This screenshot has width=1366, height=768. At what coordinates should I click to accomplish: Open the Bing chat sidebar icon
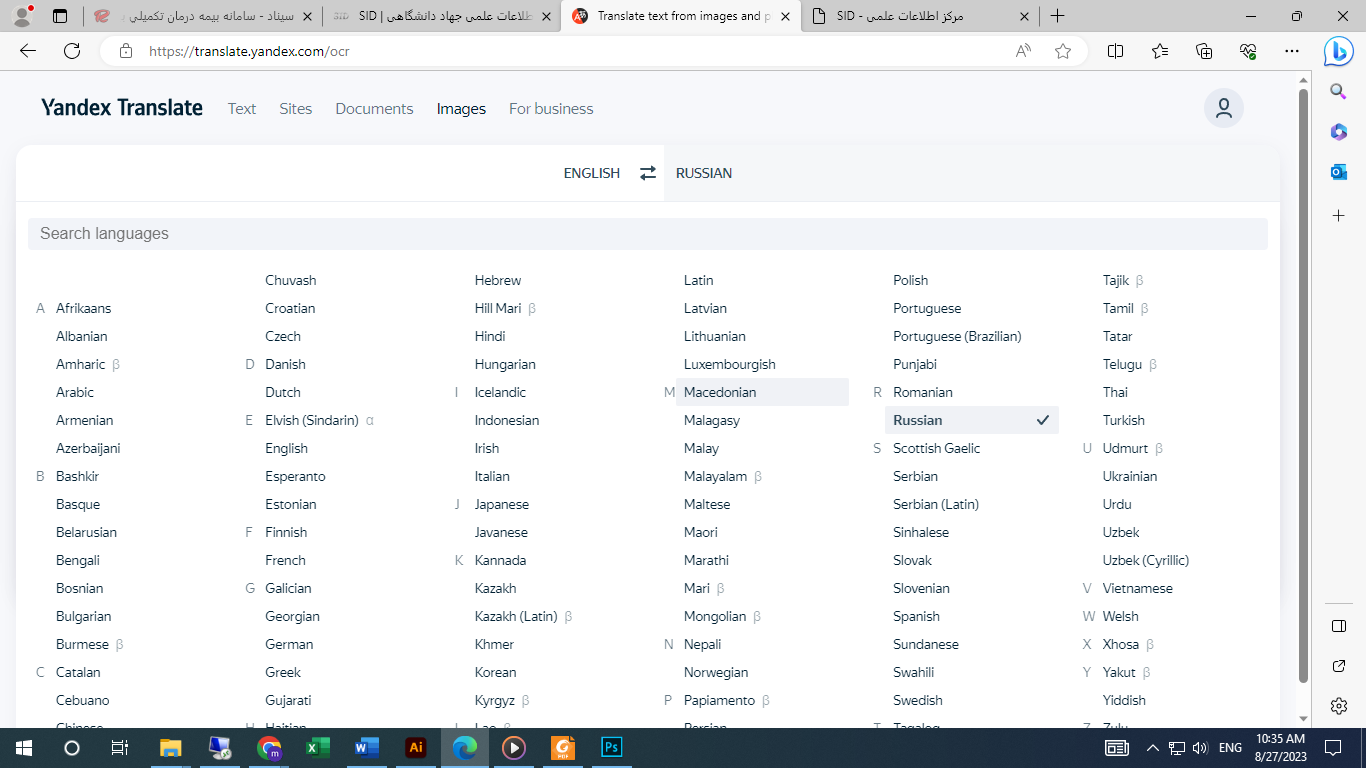coord(1339,51)
